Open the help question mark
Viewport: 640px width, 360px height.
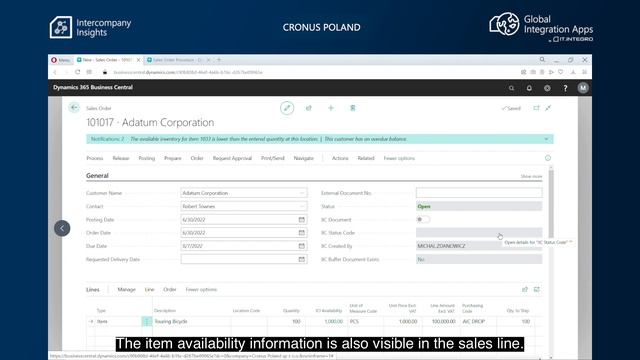(565, 88)
